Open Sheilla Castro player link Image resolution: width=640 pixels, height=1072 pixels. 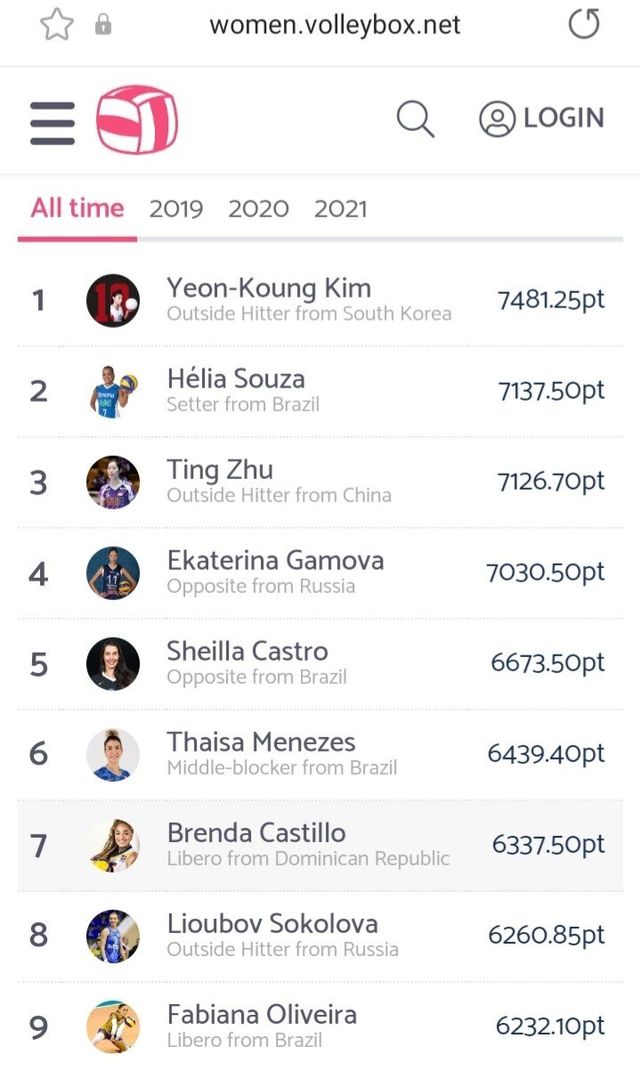[247, 651]
